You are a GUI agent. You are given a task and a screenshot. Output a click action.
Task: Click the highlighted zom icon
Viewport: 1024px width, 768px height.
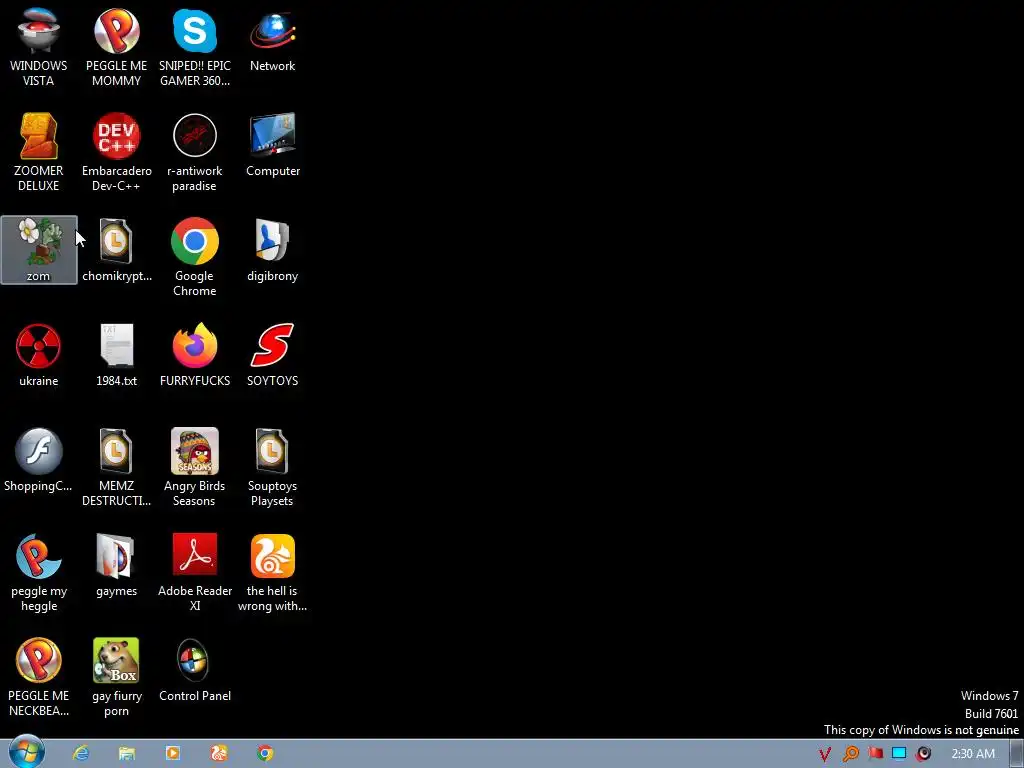[x=39, y=250]
